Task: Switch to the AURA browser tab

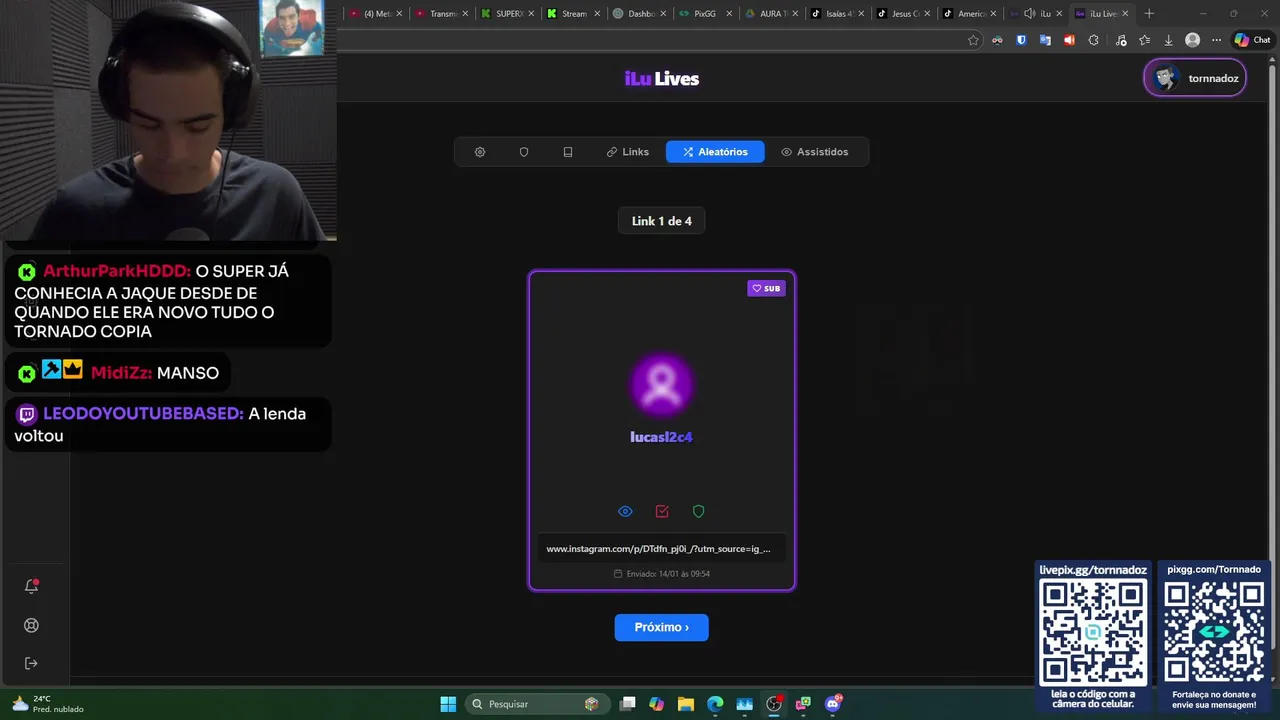Action: (770, 14)
